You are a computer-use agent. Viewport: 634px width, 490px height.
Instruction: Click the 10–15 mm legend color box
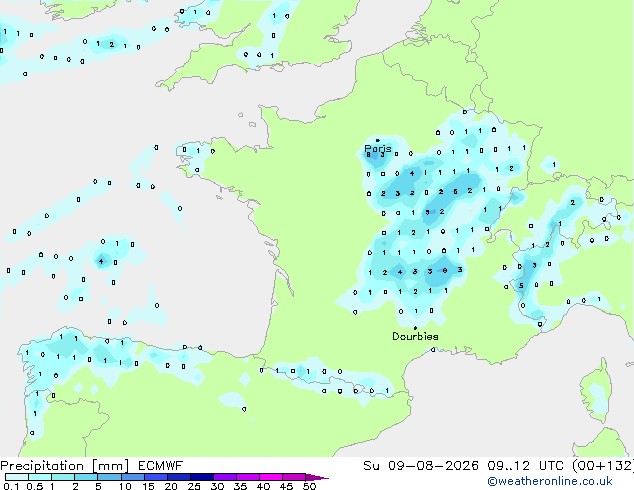pos(132,477)
